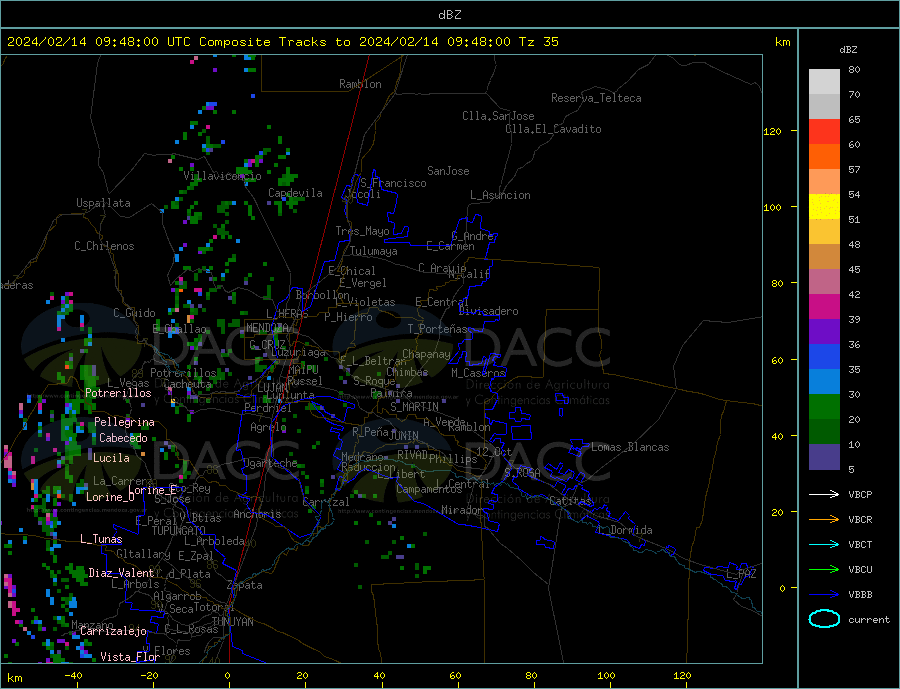The height and width of the screenshot is (689, 900).
Task: Click the white VBCP arrow icon
Action: (x=824, y=494)
